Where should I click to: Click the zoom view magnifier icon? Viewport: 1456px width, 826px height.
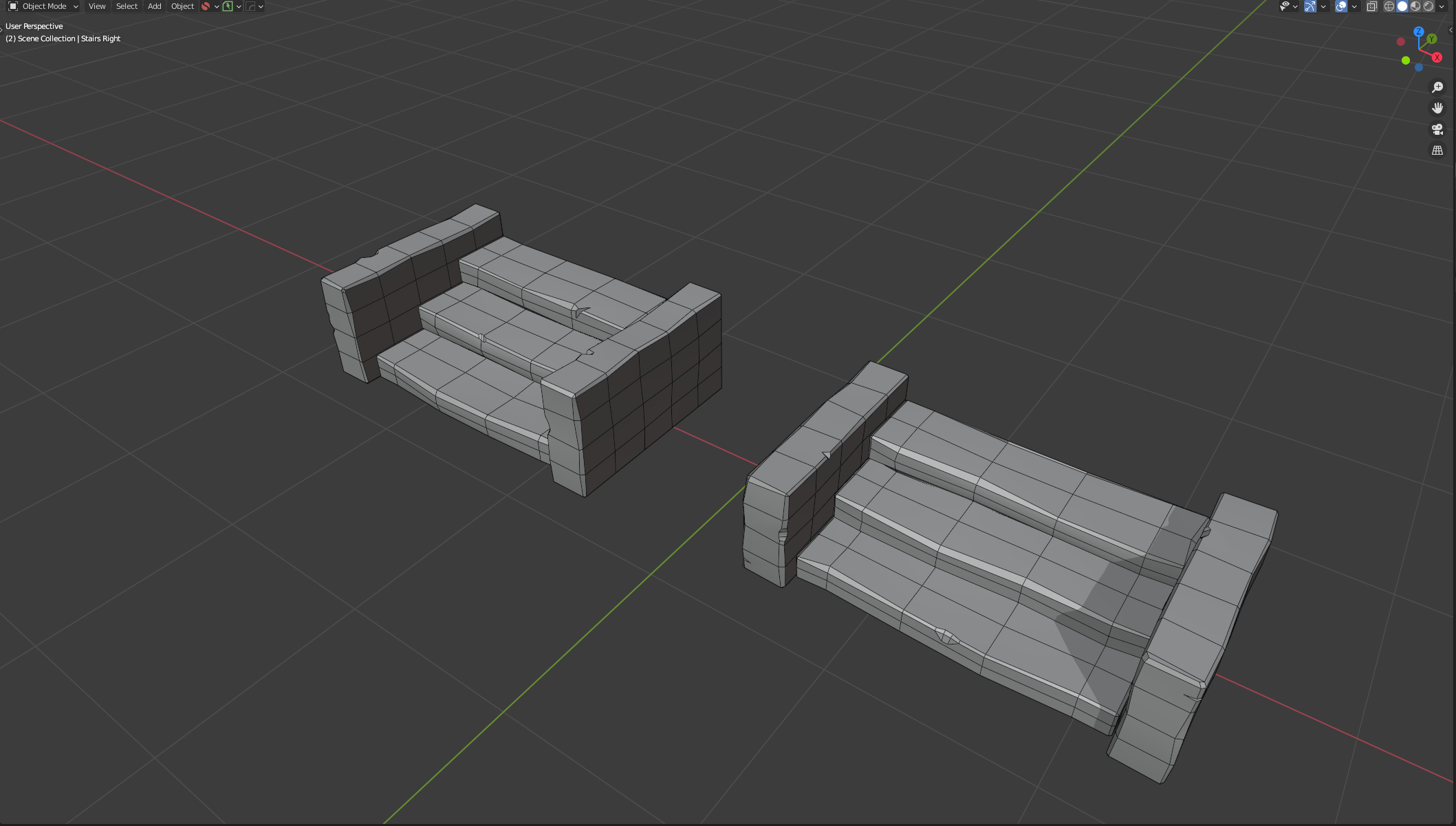coord(1437,87)
